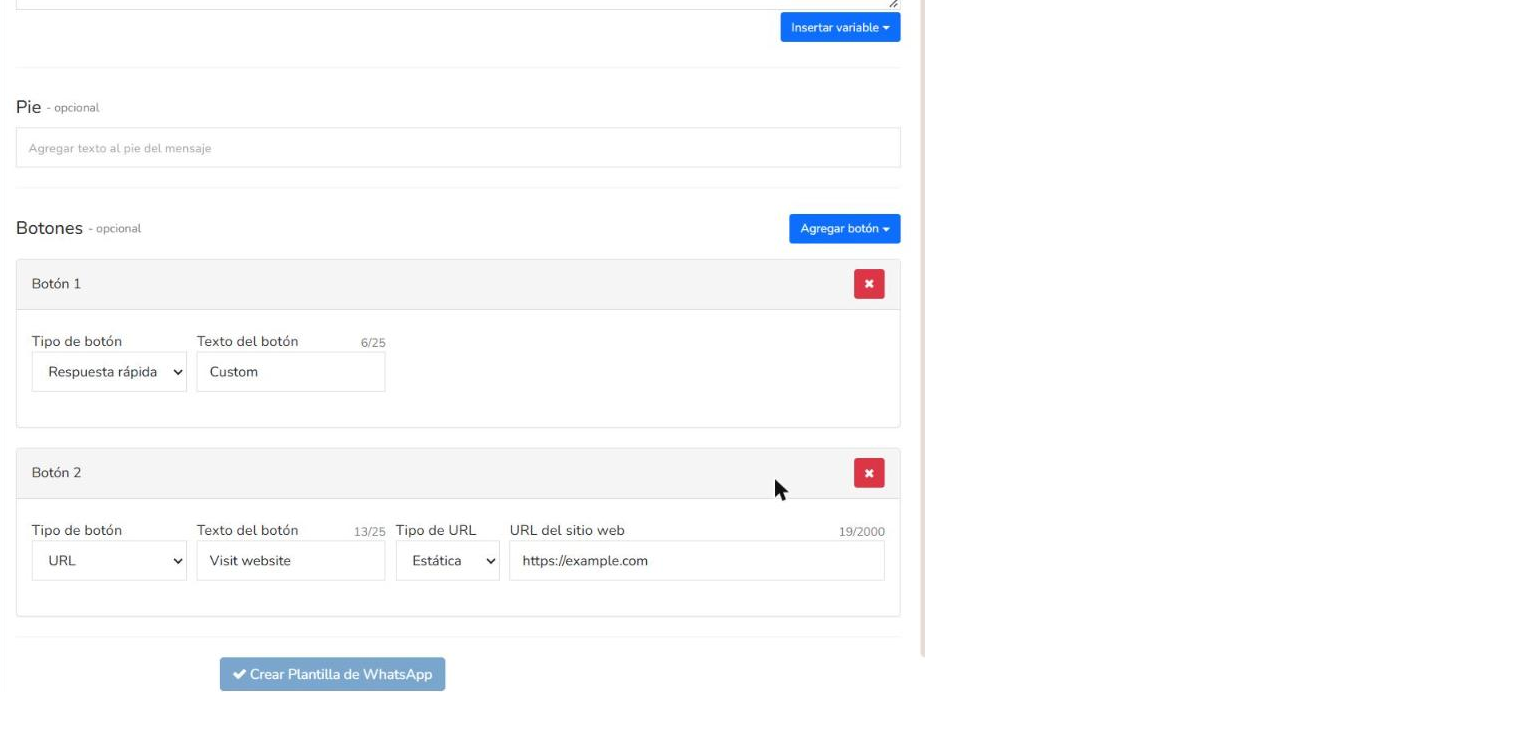Remove Botón 2 using red X icon
The height and width of the screenshot is (750, 1534).
tap(869, 473)
